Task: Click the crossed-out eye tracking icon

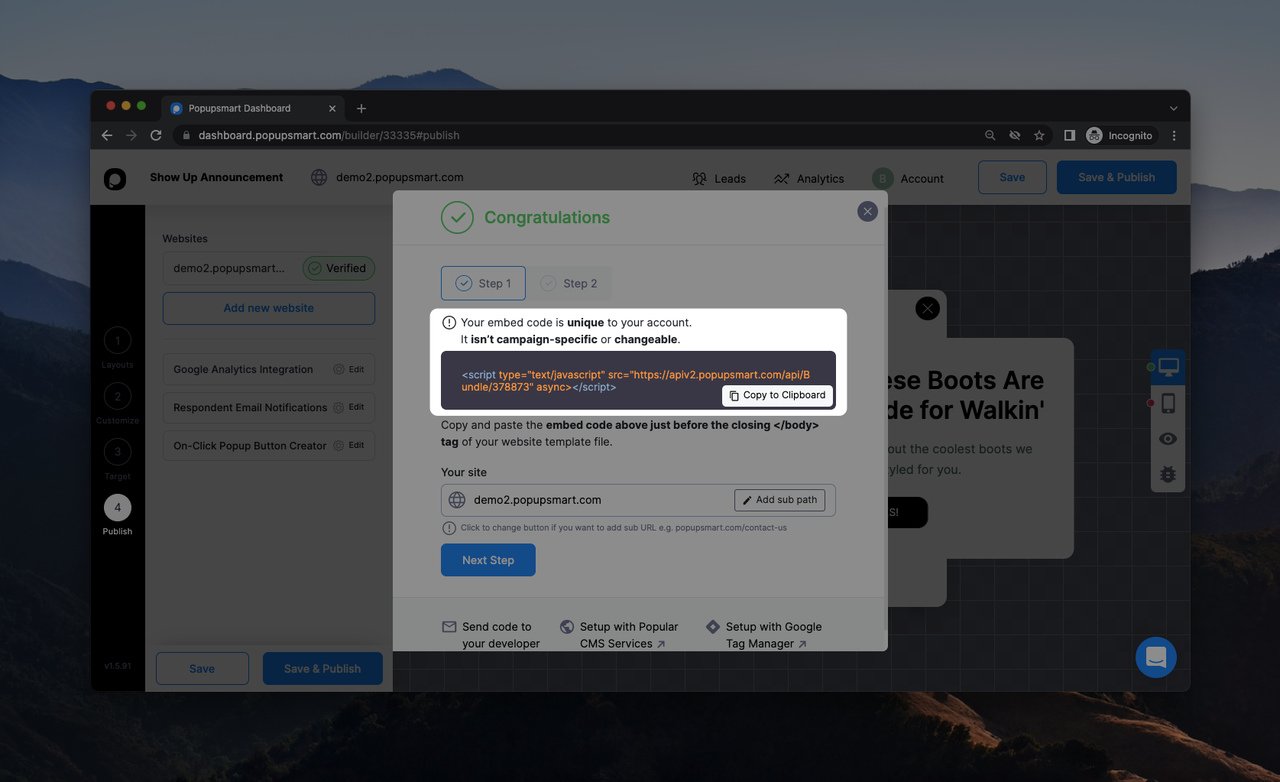Action: [x=1015, y=135]
